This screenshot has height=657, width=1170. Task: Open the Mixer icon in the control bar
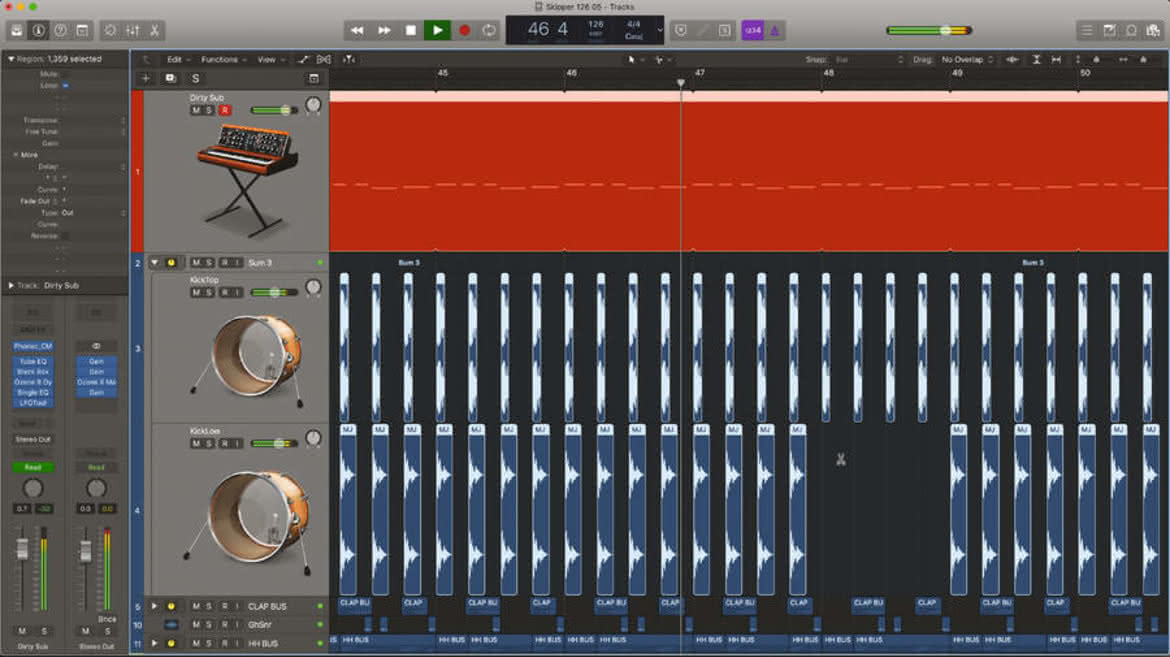click(x=133, y=31)
